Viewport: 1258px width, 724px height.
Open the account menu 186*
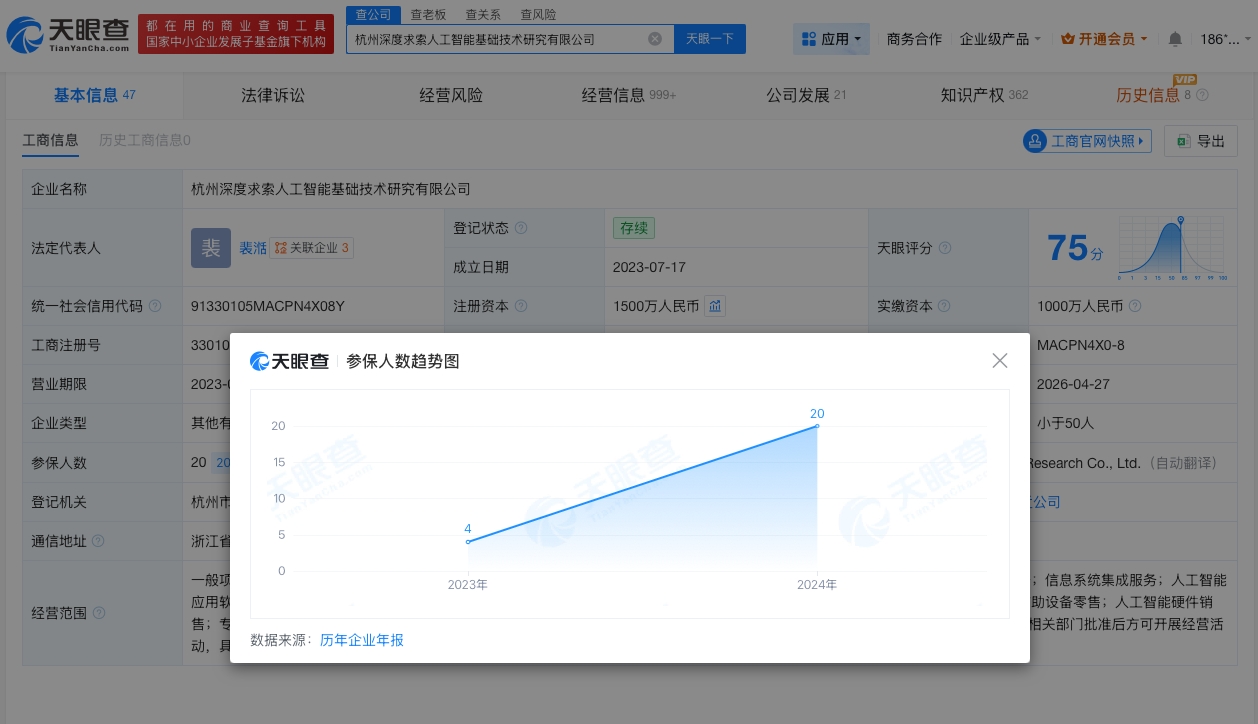[1226, 39]
